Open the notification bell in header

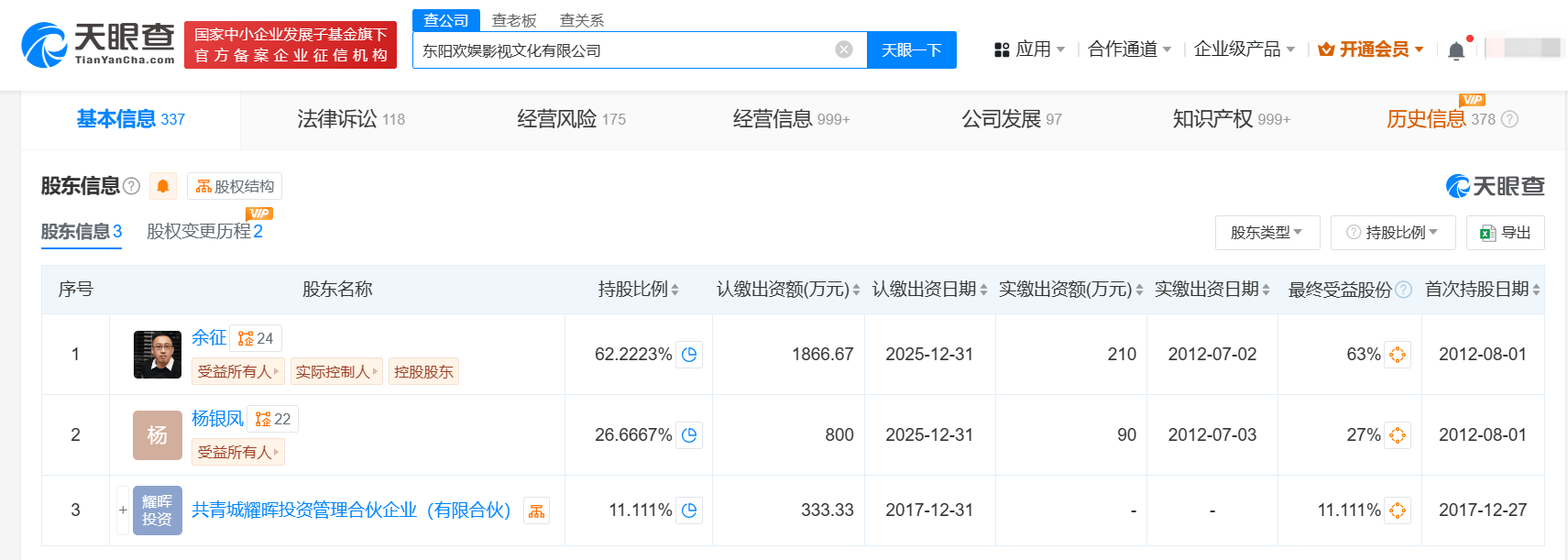[x=1456, y=51]
